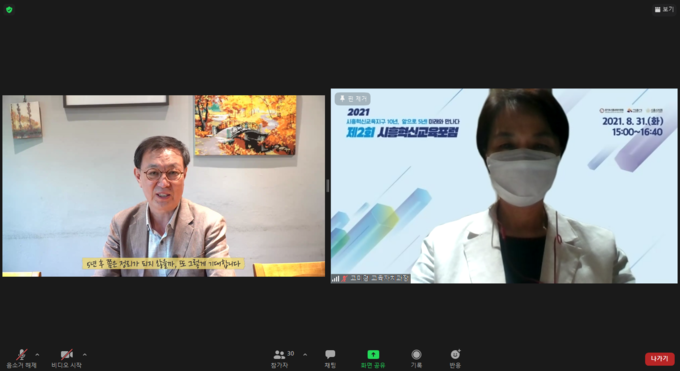680x371 pixels.
Task: Leave the meeting with 나가기 button
Action: tap(660, 359)
